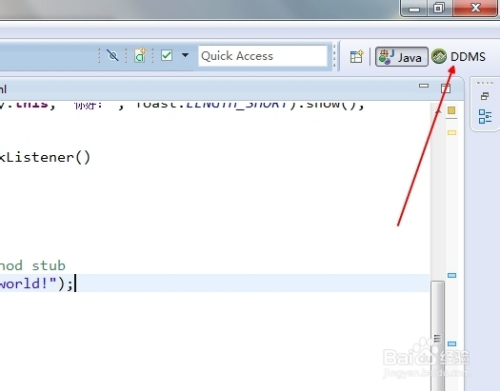Click the lower blue marker in overview ruler

[452, 344]
